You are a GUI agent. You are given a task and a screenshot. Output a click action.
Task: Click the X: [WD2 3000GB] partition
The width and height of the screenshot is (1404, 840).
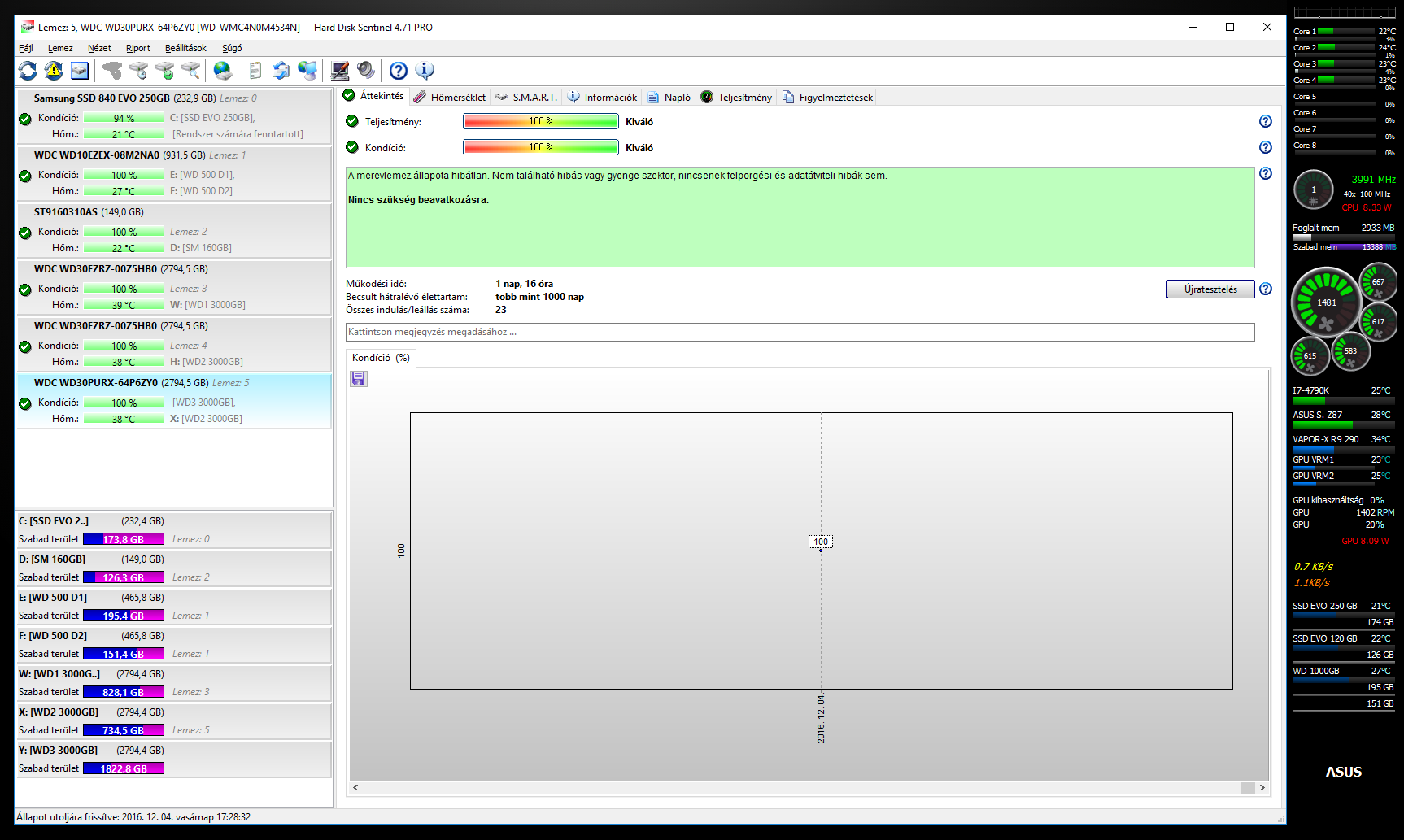coord(173,721)
